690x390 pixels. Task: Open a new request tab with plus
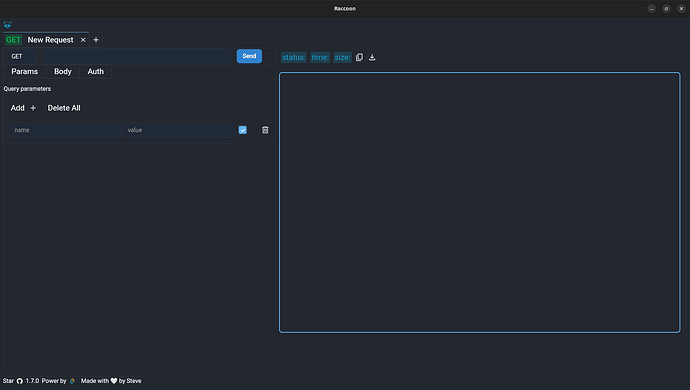click(96, 40)
